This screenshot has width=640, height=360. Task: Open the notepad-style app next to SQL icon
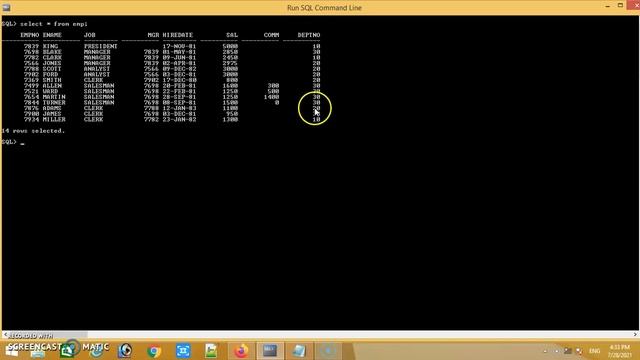point(299,351)
